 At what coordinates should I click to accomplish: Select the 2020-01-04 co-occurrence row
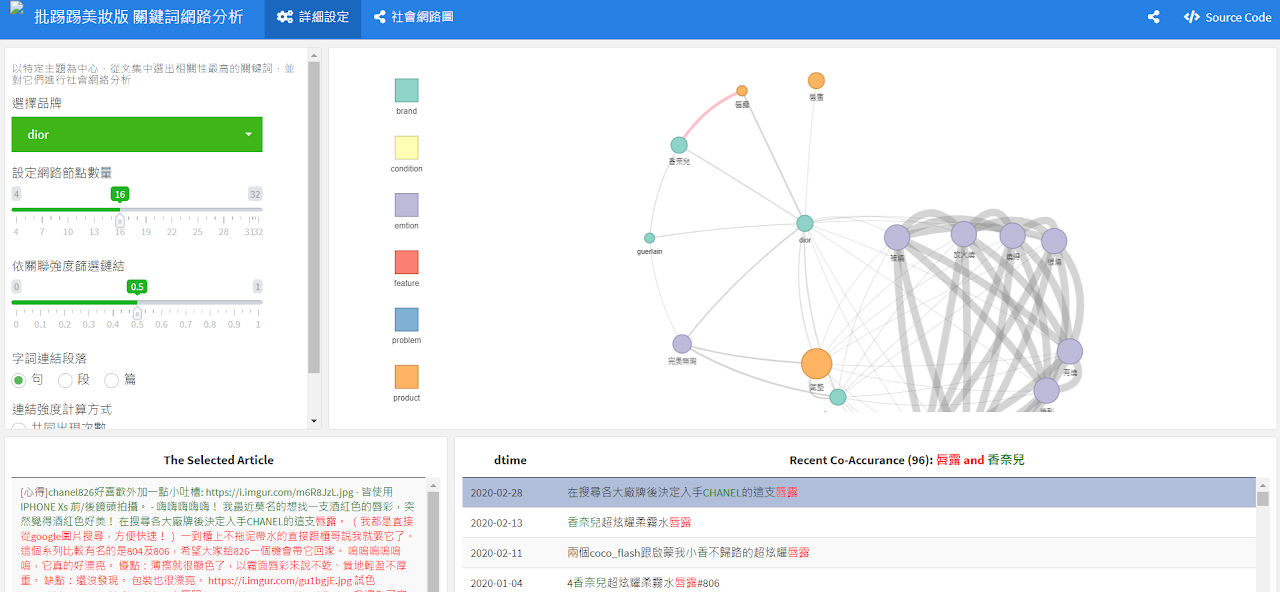pos(858,583)
